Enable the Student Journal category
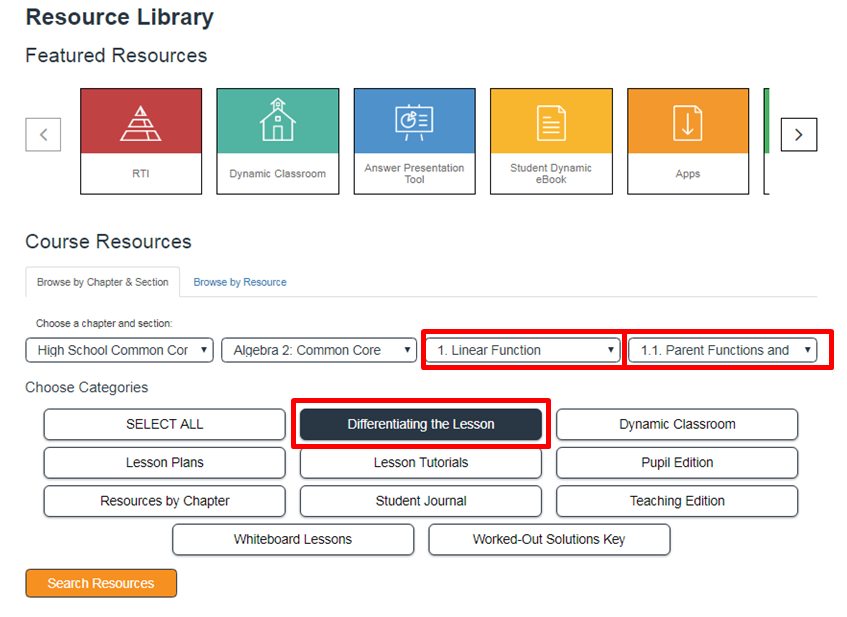 tap(421, 501)
